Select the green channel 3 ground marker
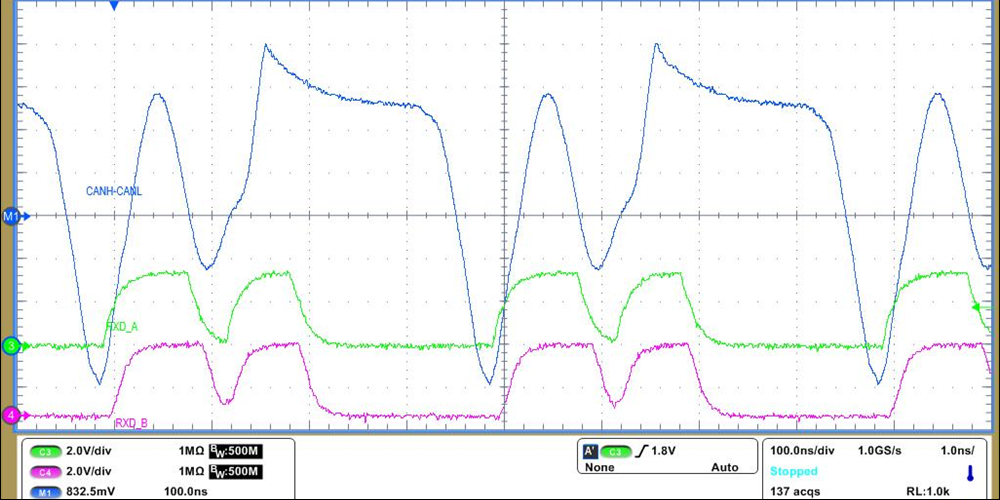The height and width of the screenshot is (500, 1000). click(10, 346)
